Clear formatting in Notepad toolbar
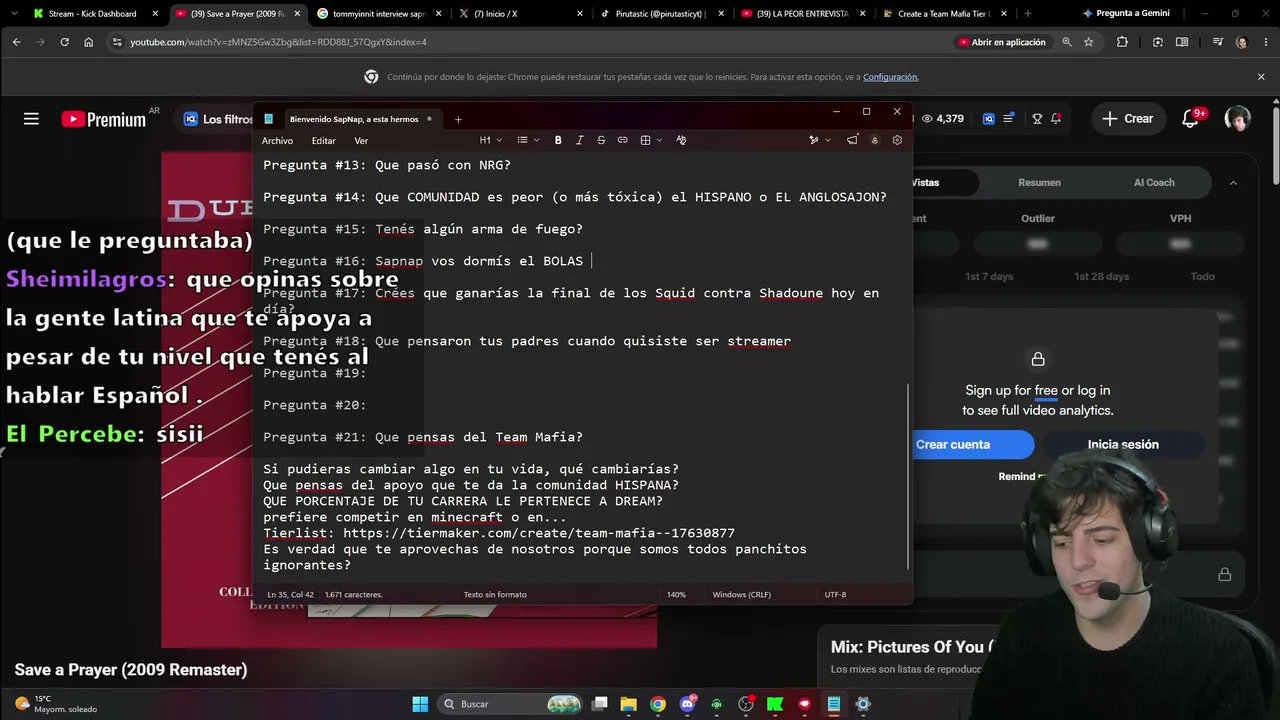The height and width of the screenshot is (720, 1280). click(681, 140)
